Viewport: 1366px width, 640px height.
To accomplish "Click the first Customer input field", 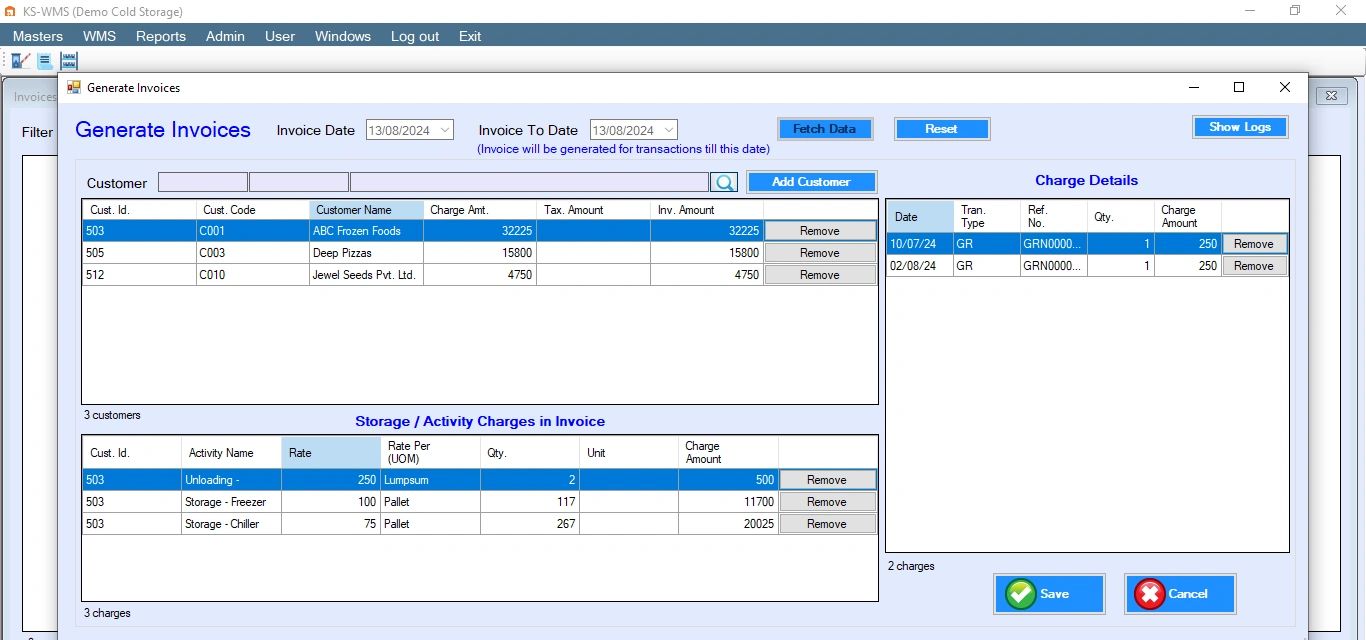I will pyautogui.click(x=202, y=182).
